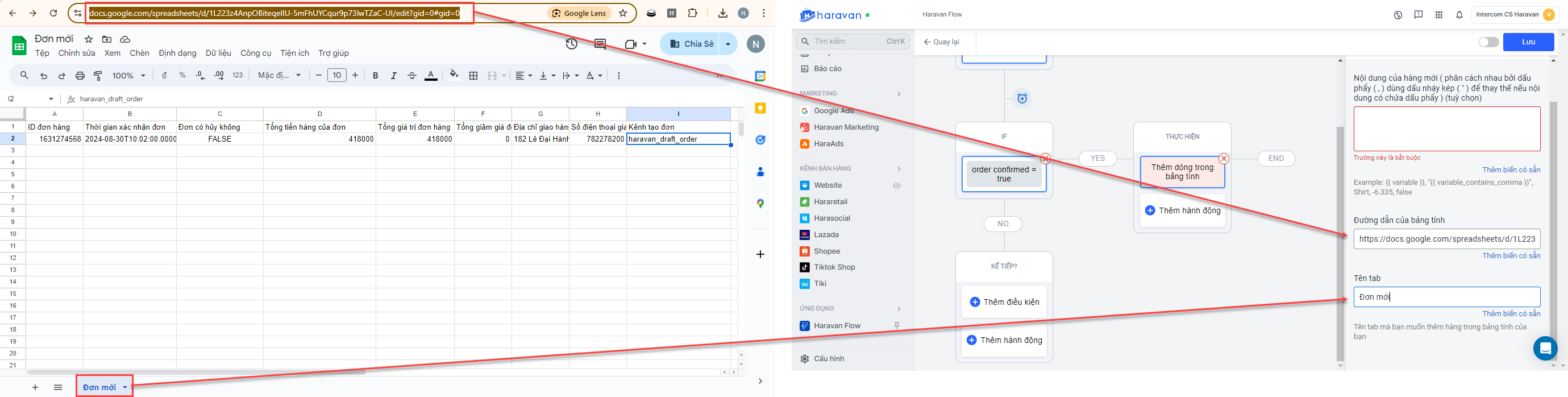Viewport: 1568px width, 397px height.
Task: Undo the last action in Sheets
Action: (44, 76)
